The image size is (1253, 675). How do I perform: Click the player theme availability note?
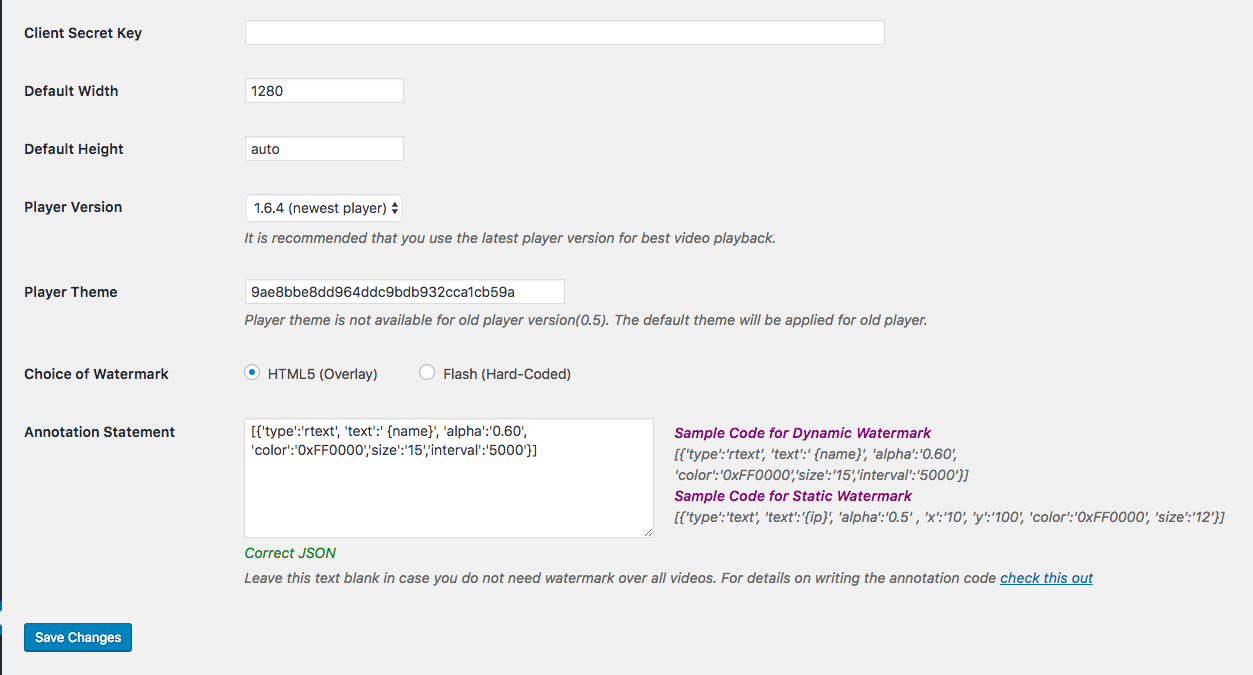586,321
